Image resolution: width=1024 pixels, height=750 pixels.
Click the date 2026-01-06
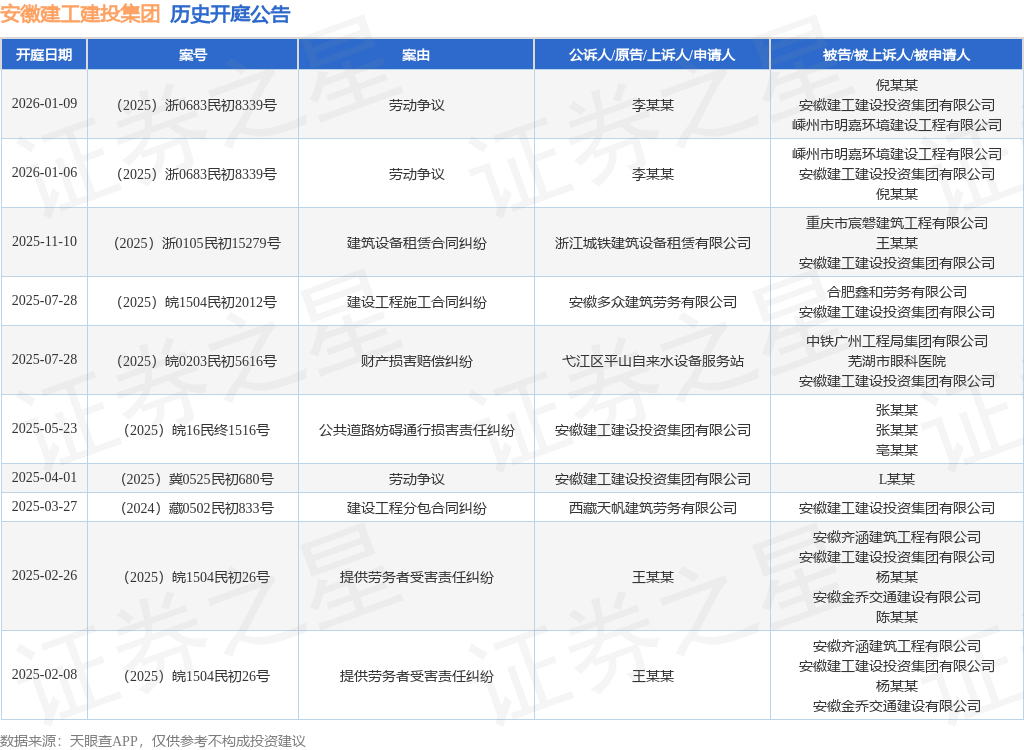[44, 172]
